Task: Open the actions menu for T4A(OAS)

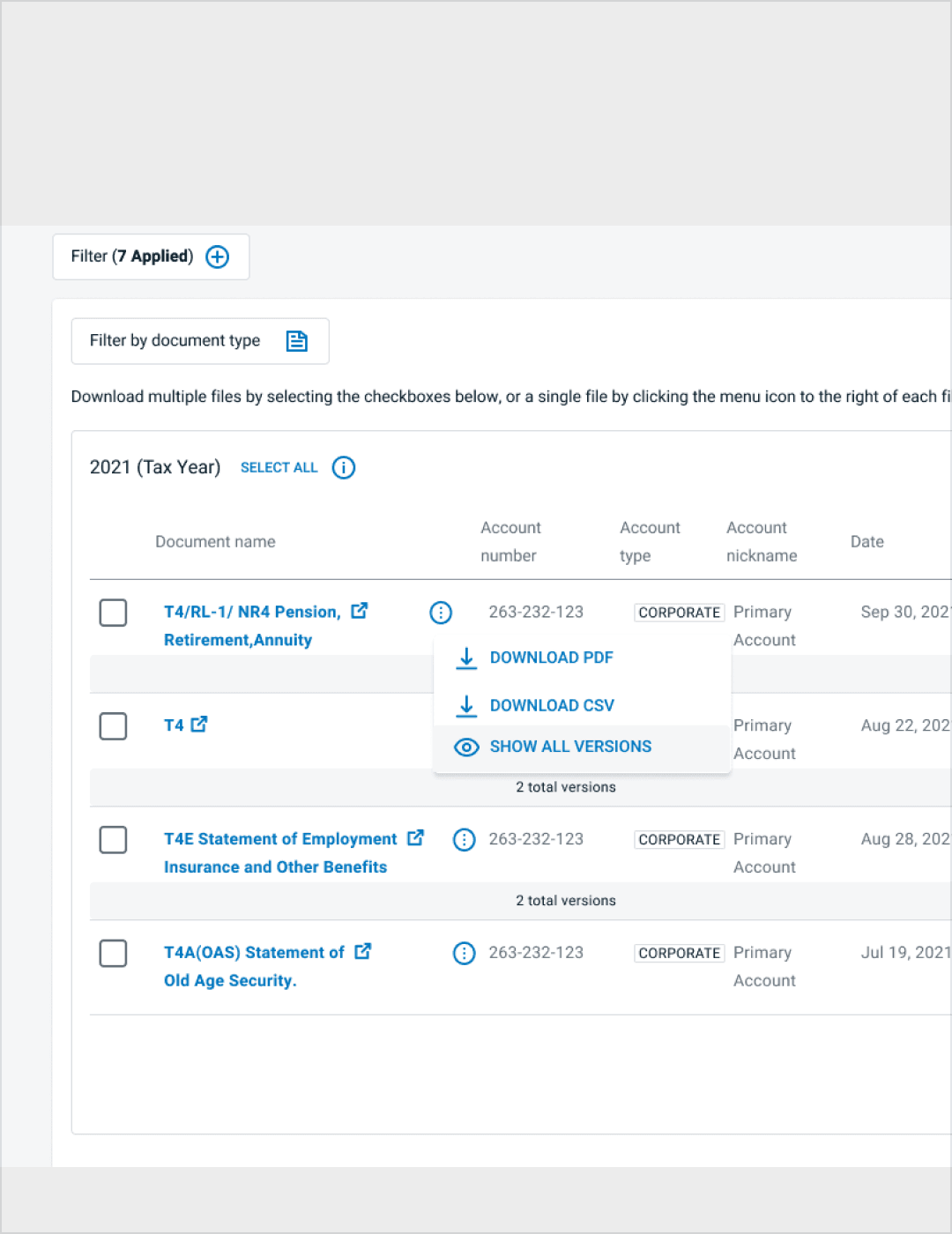Action: [x=465, y=953]
